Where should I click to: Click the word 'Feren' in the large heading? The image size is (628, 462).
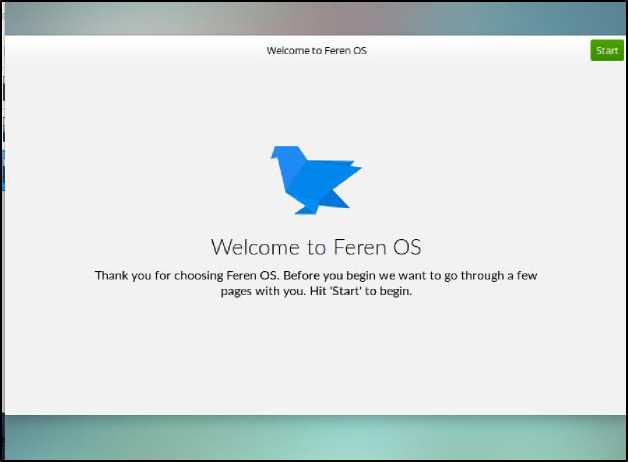(359, 247)
